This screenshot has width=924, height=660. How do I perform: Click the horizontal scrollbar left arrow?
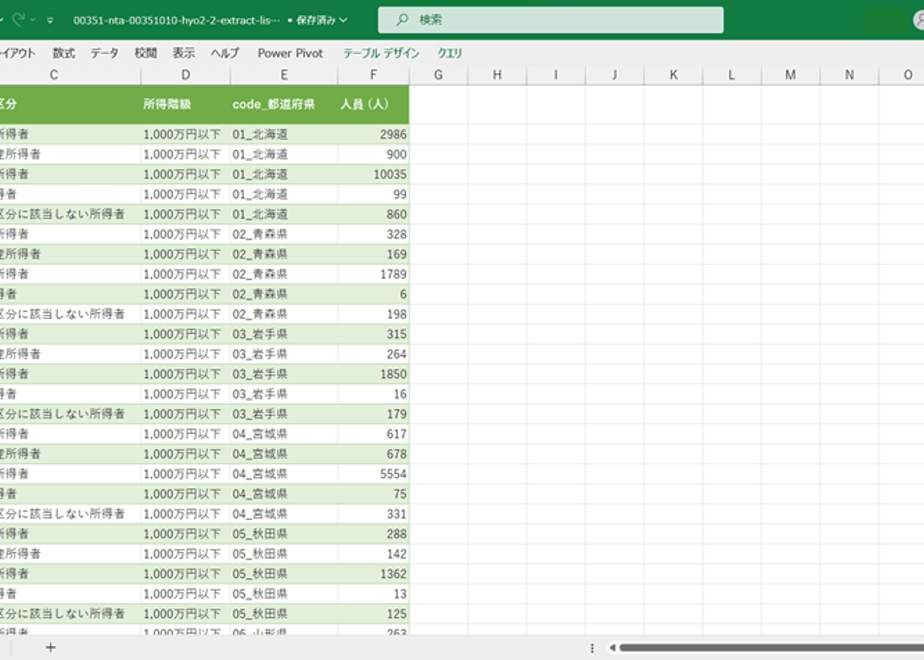[612, 648]
